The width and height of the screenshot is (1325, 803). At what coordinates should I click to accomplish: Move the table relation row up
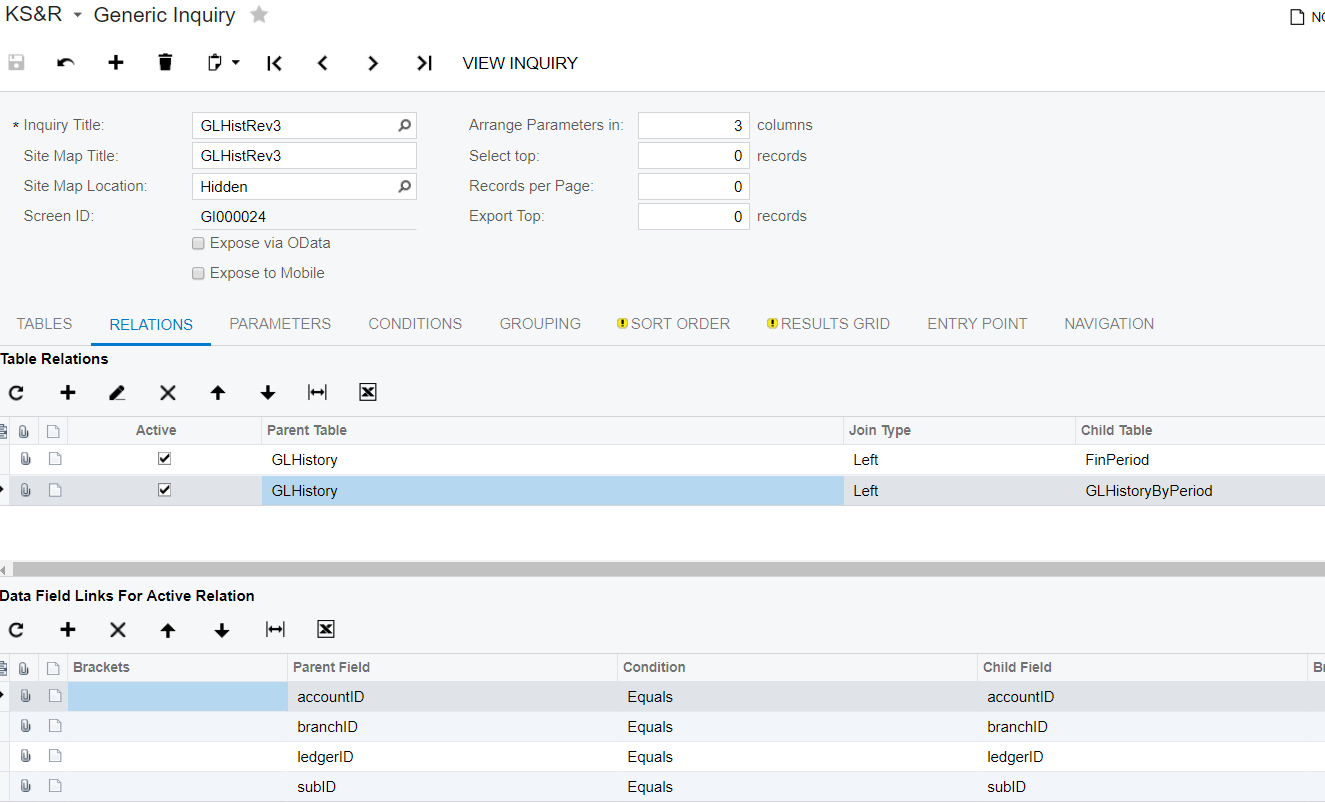coord(217,393)
